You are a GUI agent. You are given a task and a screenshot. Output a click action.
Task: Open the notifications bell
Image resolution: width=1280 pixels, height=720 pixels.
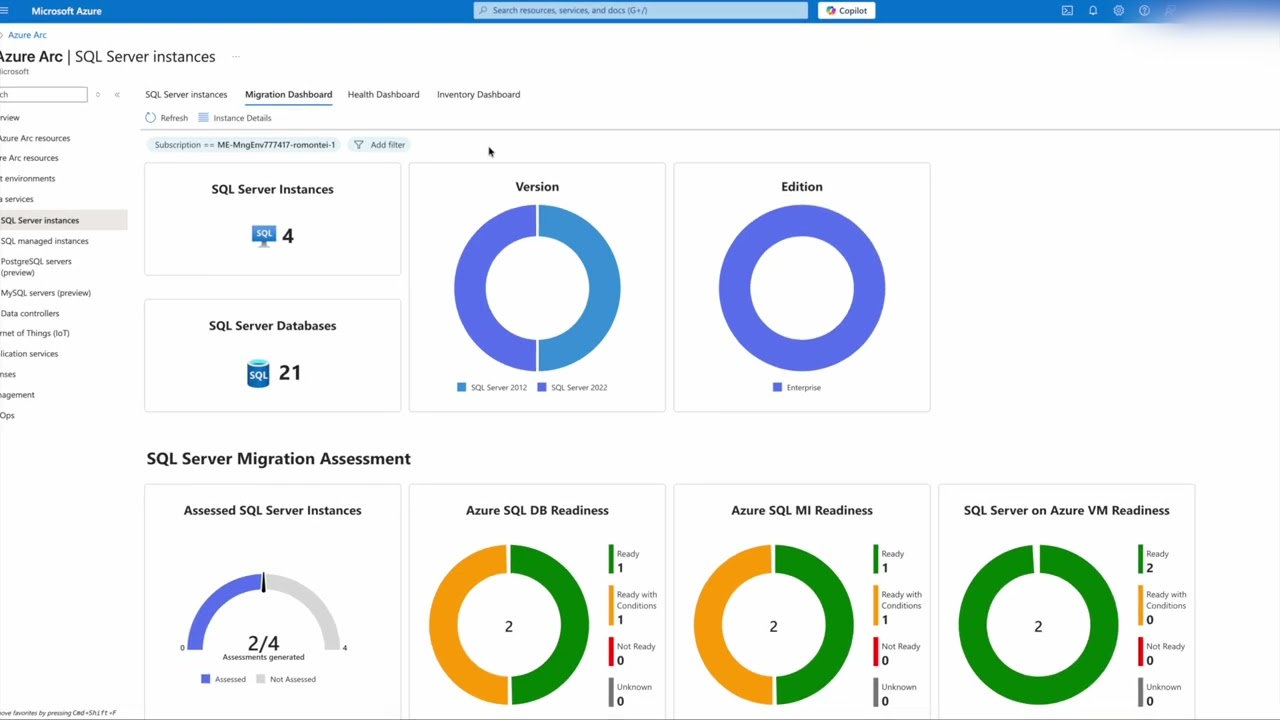coord(1093,10)
